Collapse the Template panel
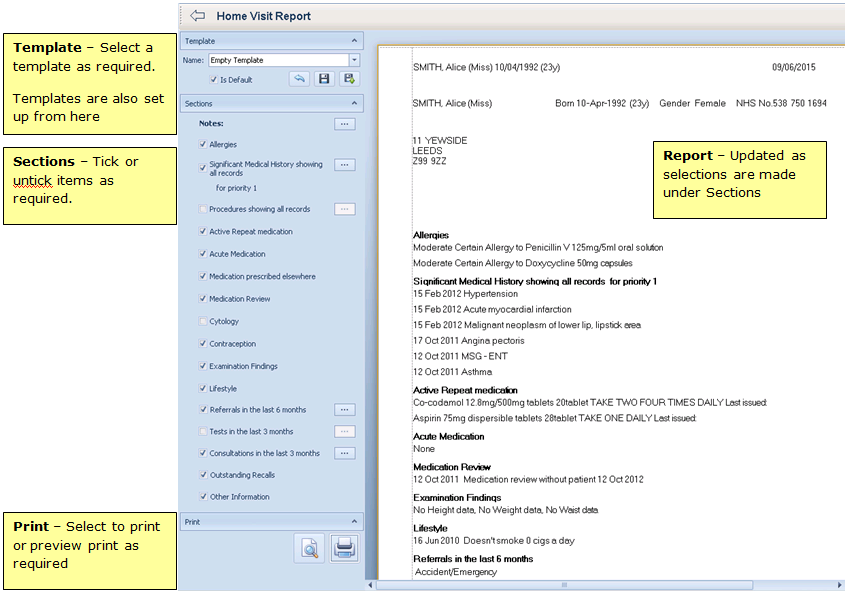 click(x=354, y=41)
